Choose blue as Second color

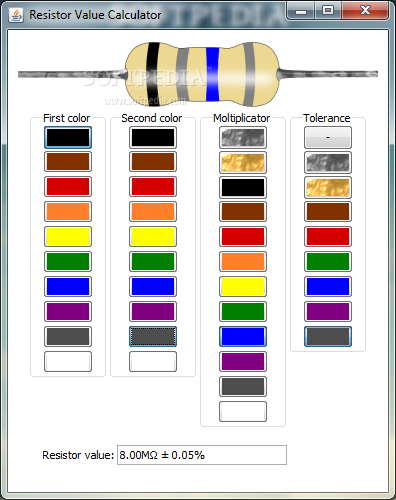(x=153, y=287)
